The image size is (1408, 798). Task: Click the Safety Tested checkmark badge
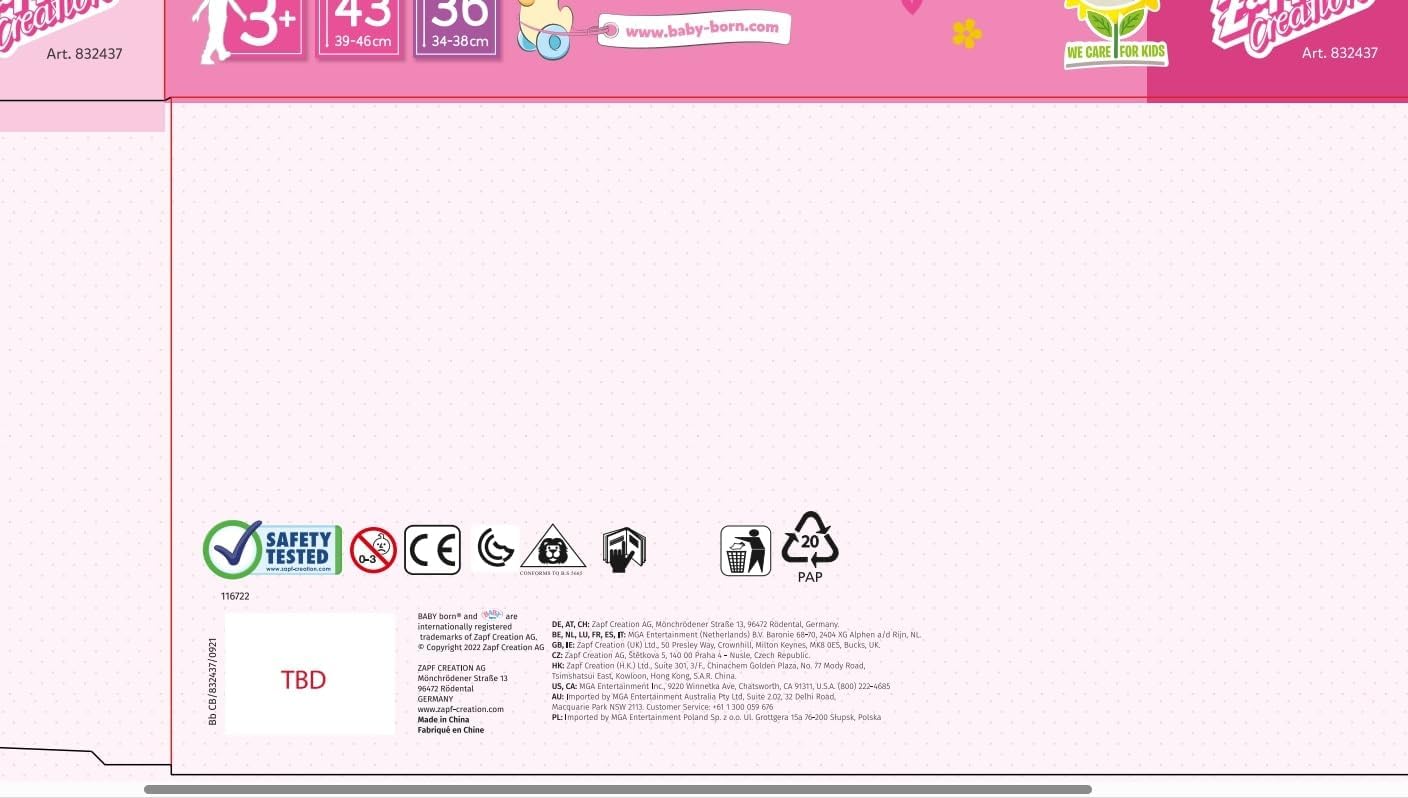[x=272, y=549]
